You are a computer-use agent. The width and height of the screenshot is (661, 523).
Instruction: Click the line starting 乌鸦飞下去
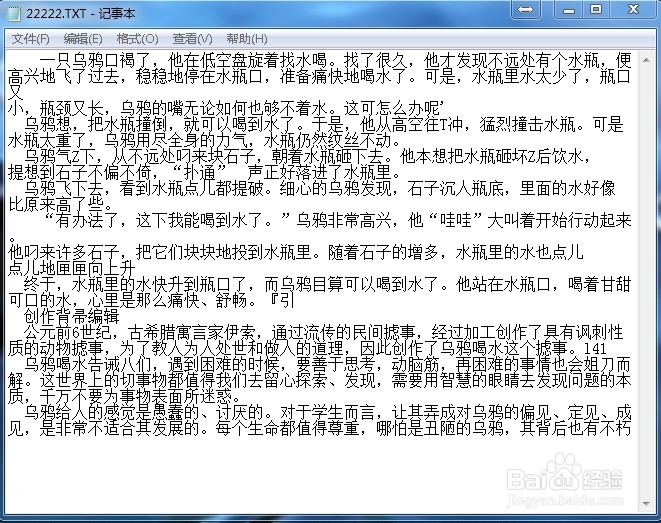[x=320, y=189]
